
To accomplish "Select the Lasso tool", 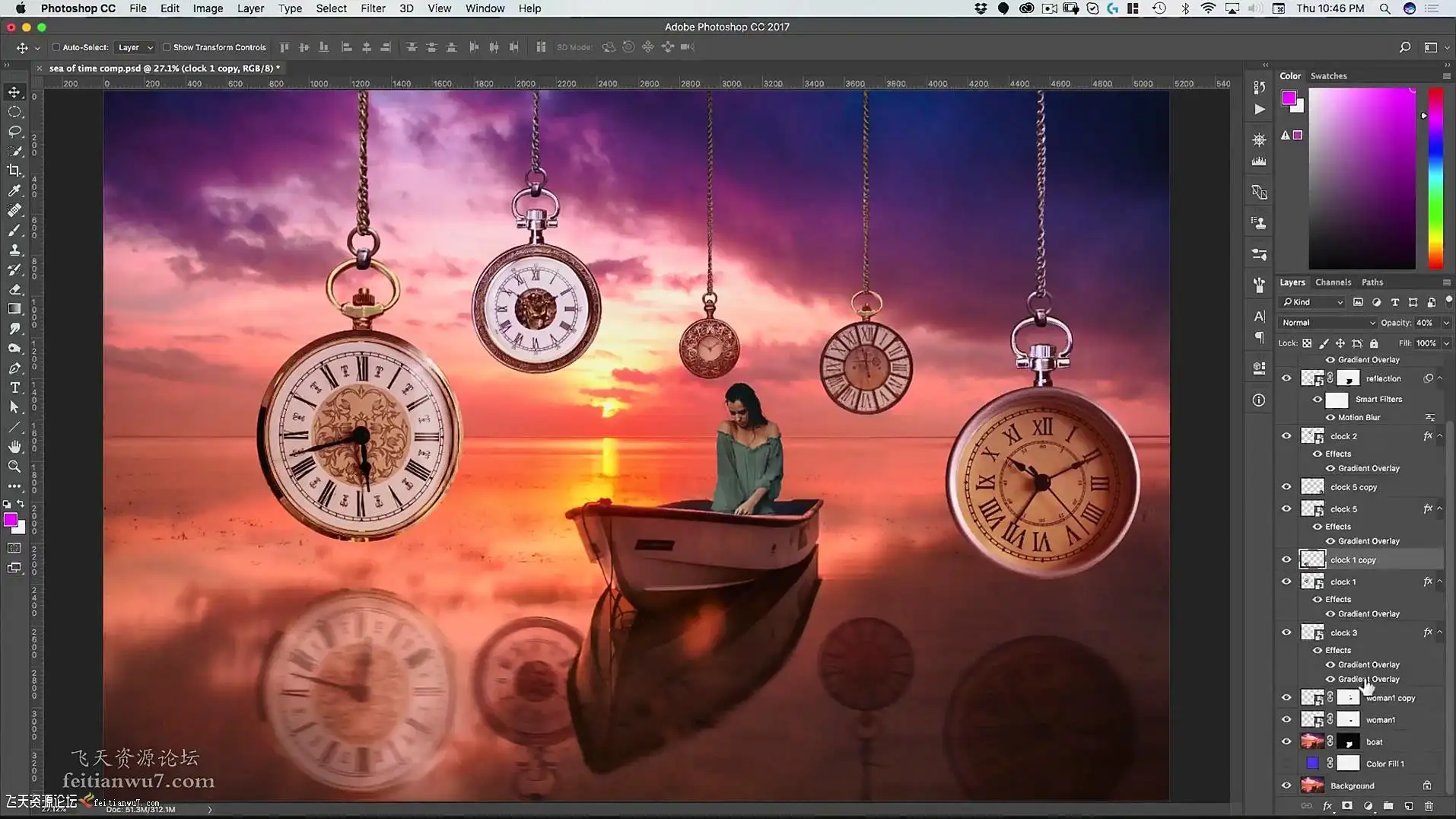I will point(14,132).
